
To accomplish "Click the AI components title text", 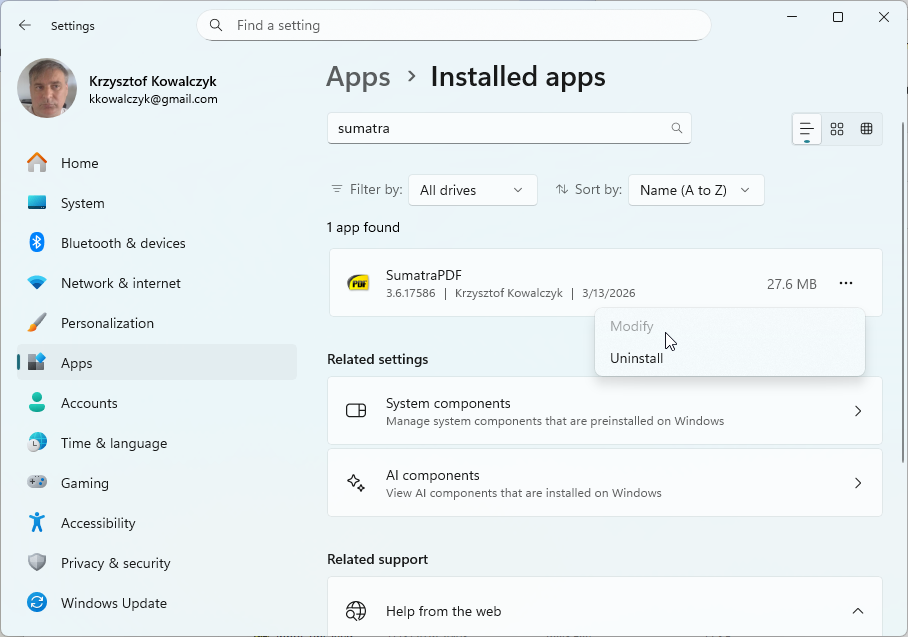I will click(x=433, y=475).
